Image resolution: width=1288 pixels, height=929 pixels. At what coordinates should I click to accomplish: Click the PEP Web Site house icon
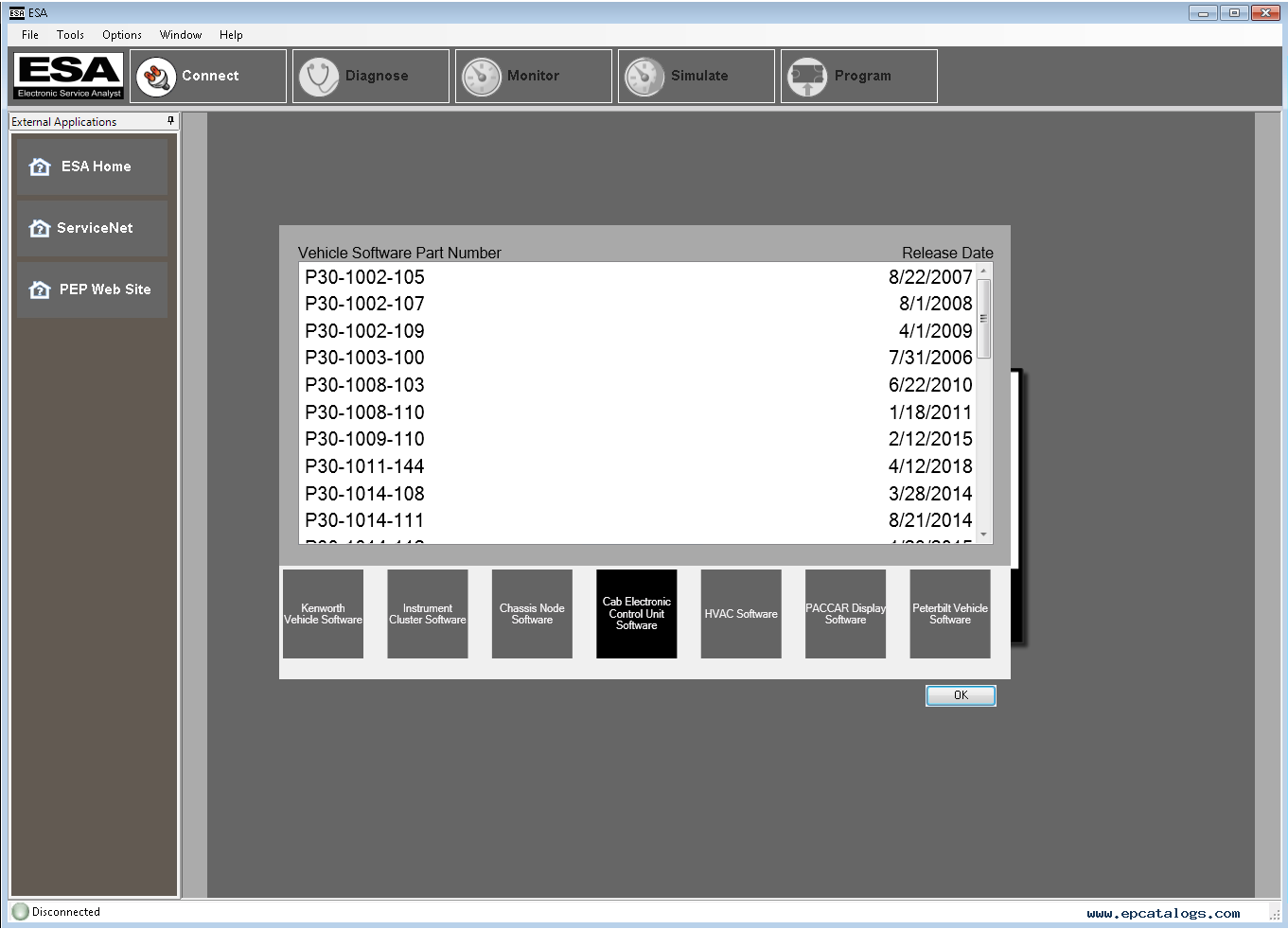pyautogui.click(x=40, y=289)
